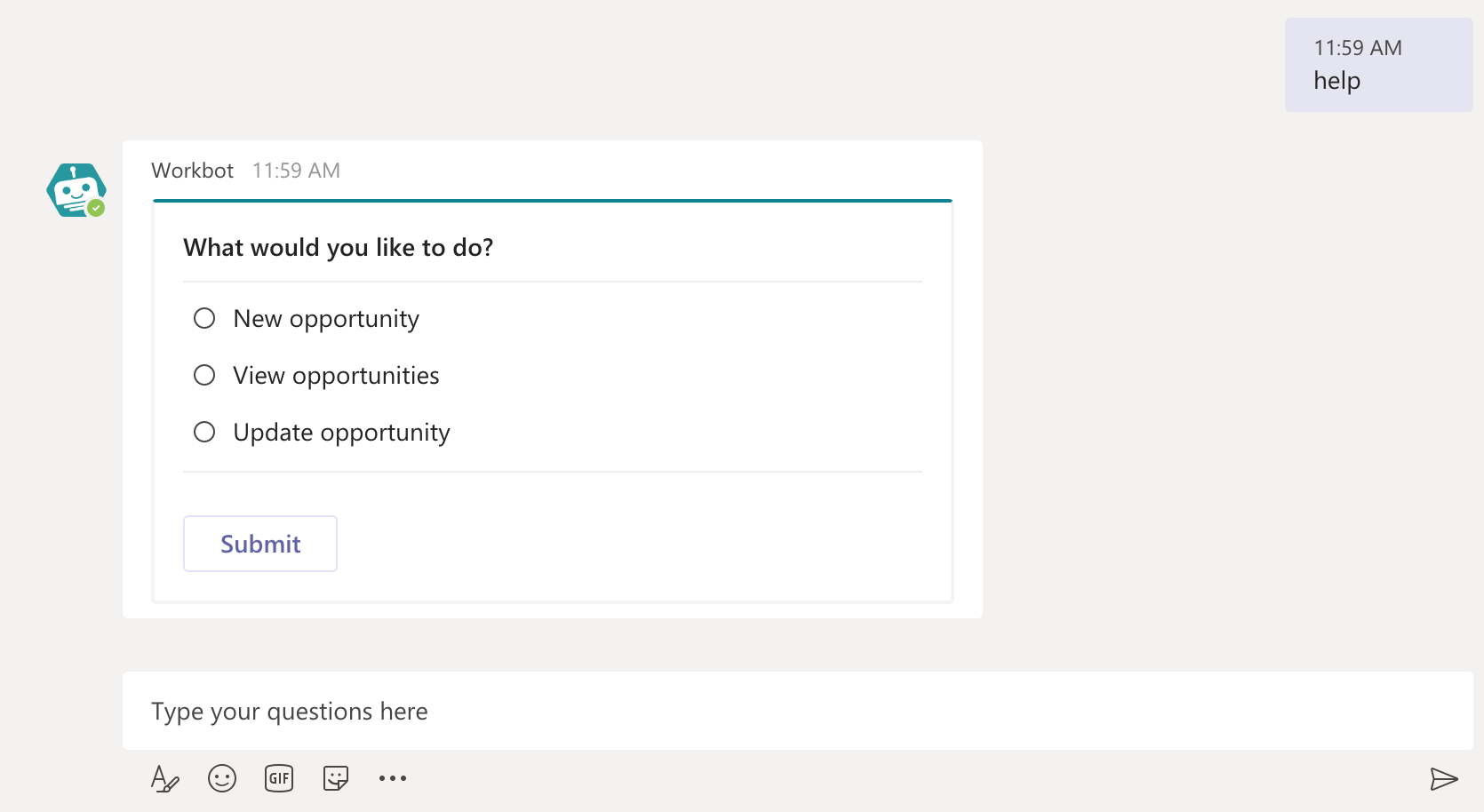The width and height of the screenshot is (1484, 812).
Task: Click the green status badge on Workbot avatar
Action: 96,208
